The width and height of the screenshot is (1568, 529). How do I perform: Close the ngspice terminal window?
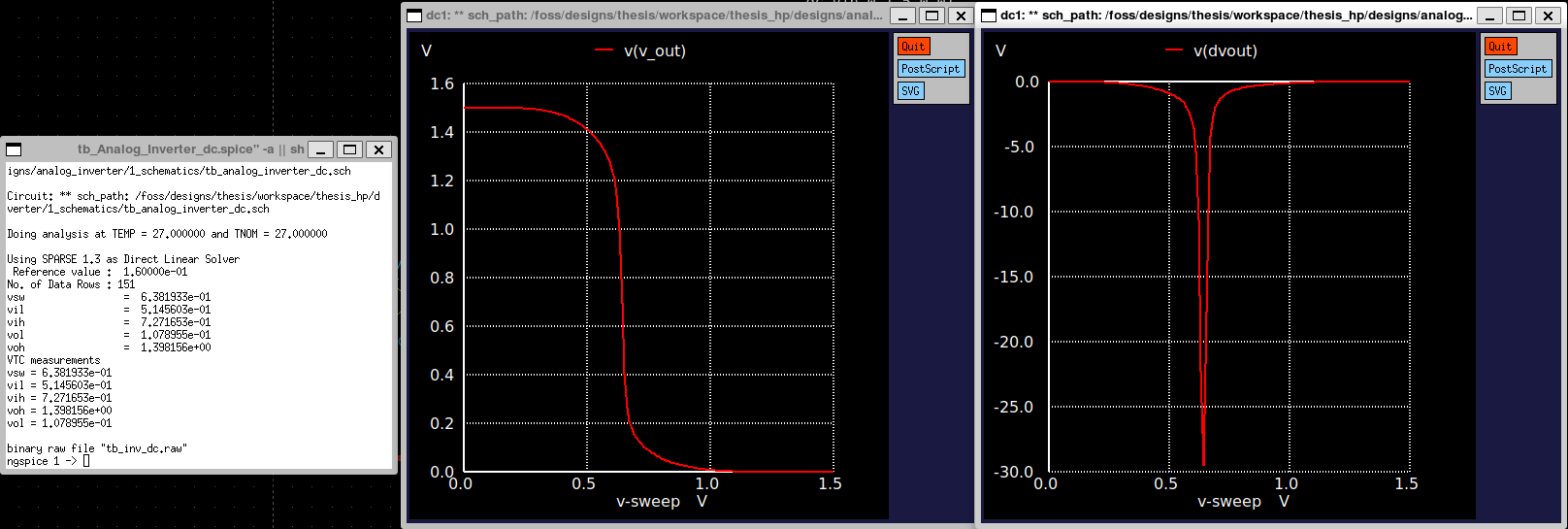point(379,149)
